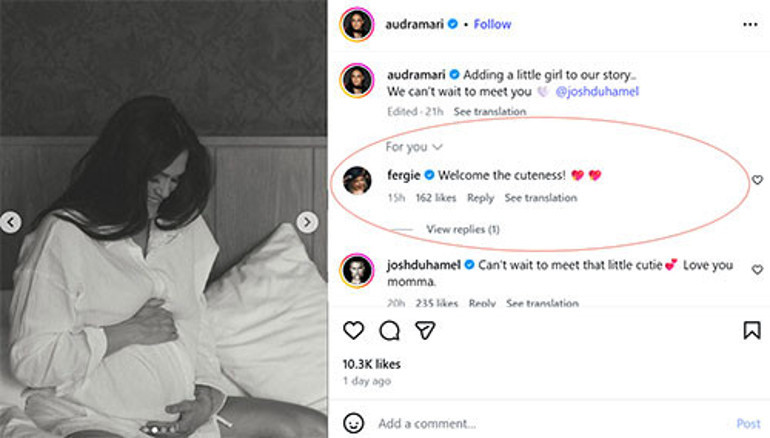
Task: Open three-dot more options menu
Action: pos(750,24)
